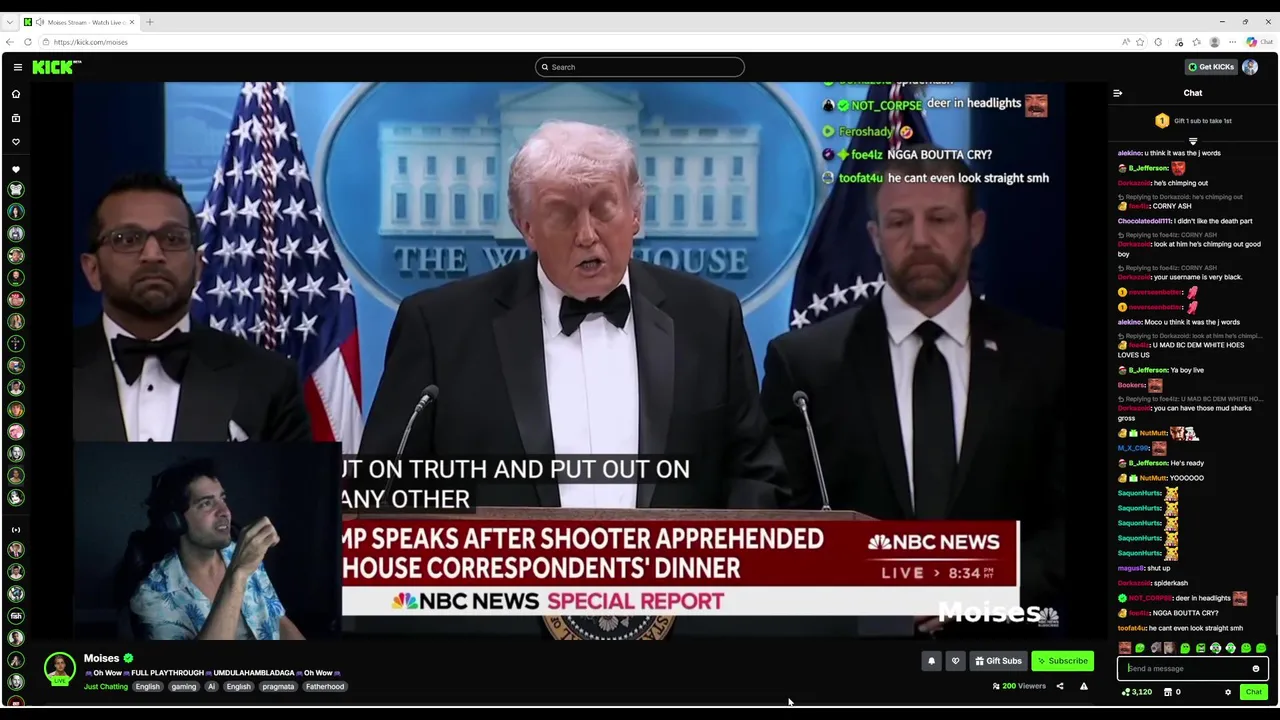Click the Gift Subs button
This screenshot has height=720, width=1280.
pos(998,661)
